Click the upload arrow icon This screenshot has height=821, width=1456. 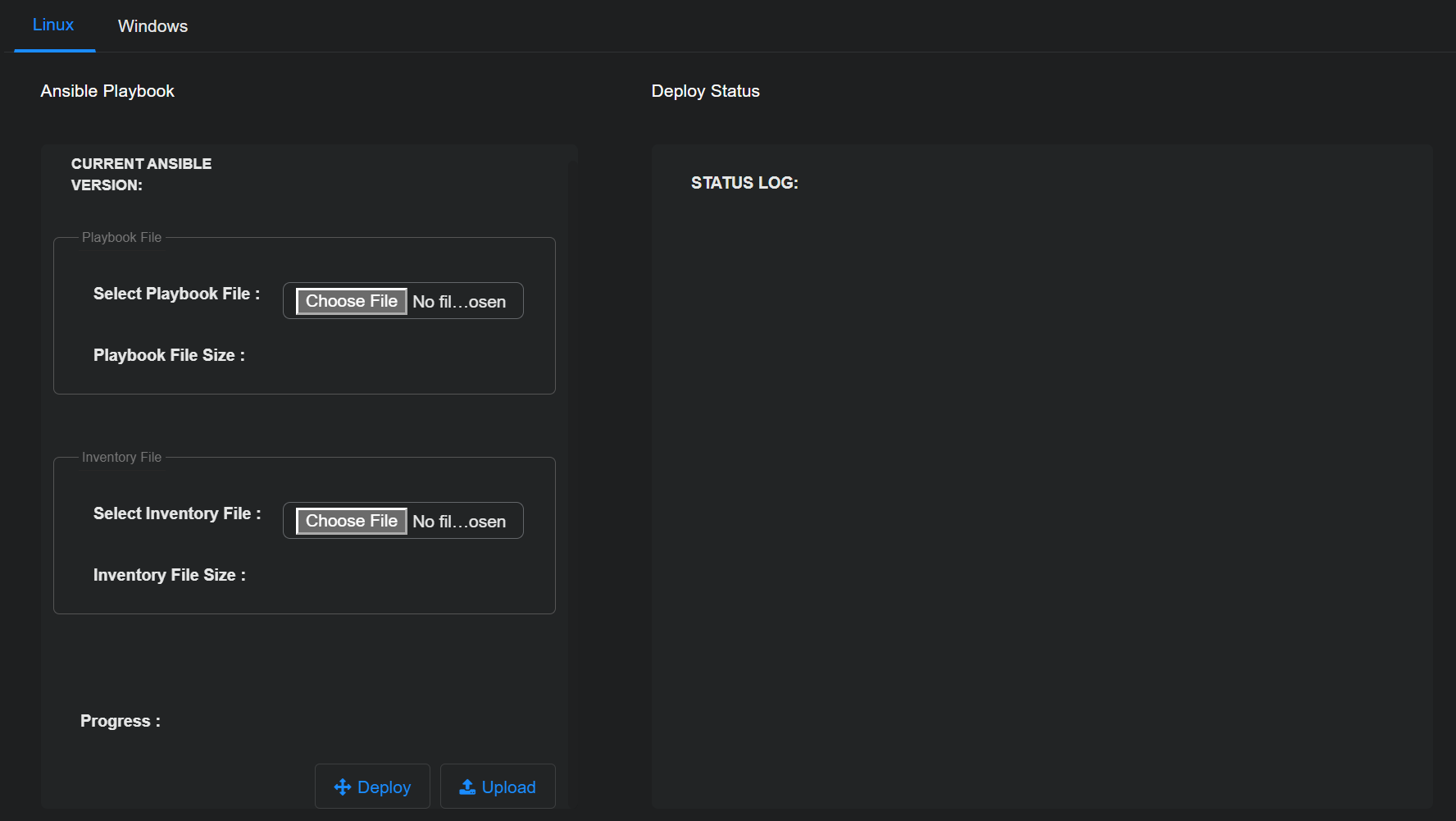467,787
